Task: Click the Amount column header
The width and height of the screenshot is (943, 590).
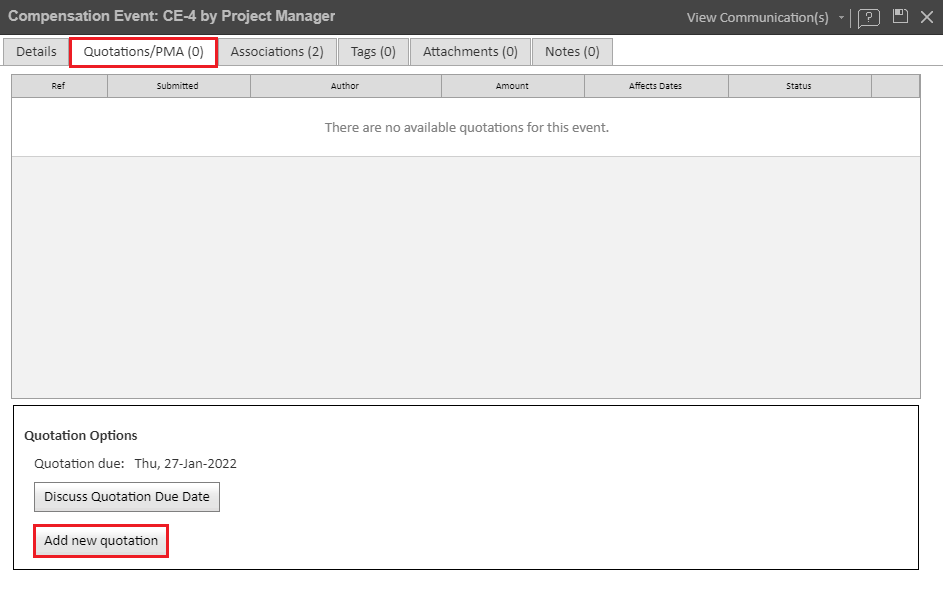Action: pos(512,86)
